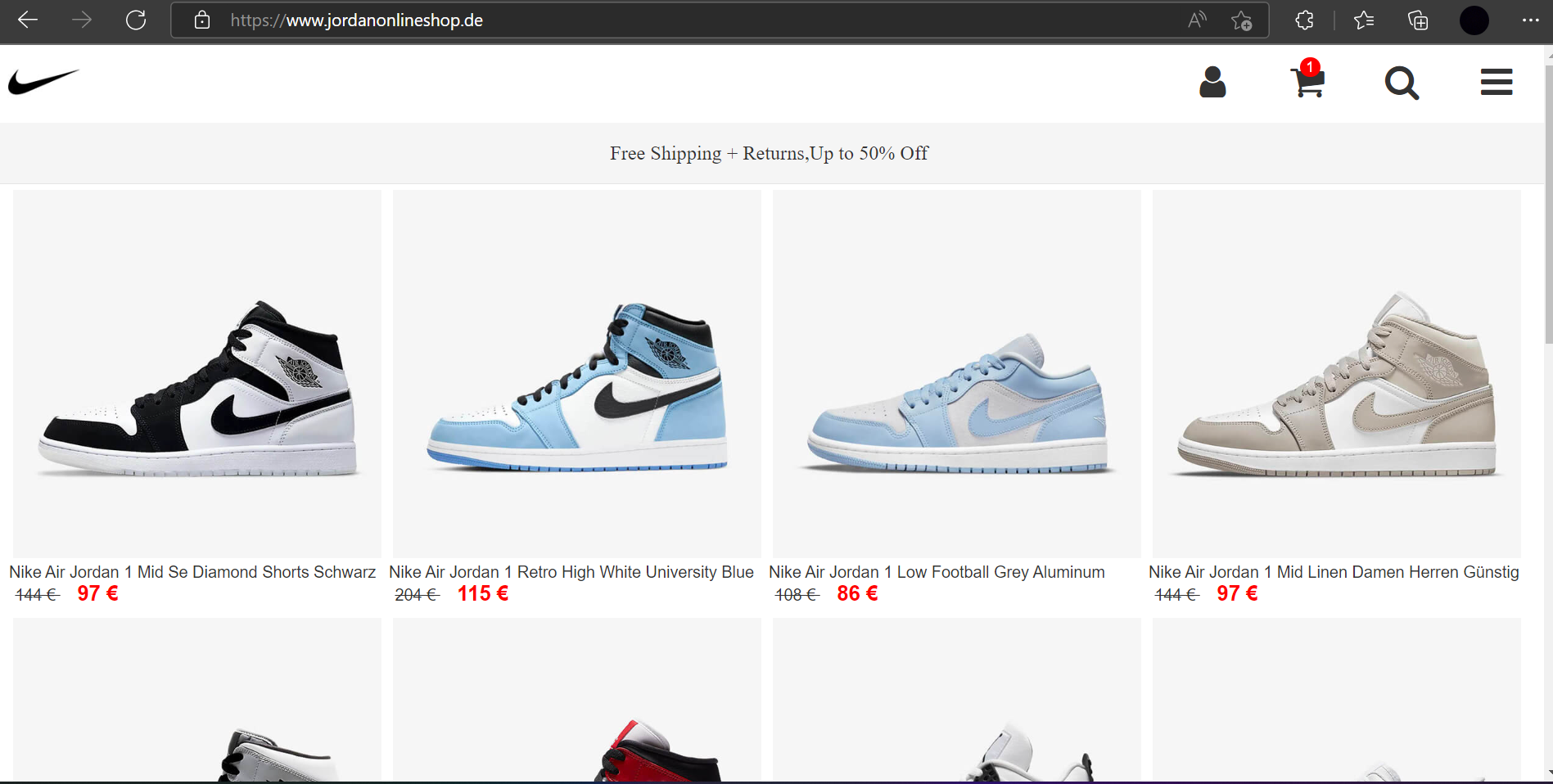Open the browser extensions puzzle icon
1553x784 pixels.
(x=1305, y=20)
